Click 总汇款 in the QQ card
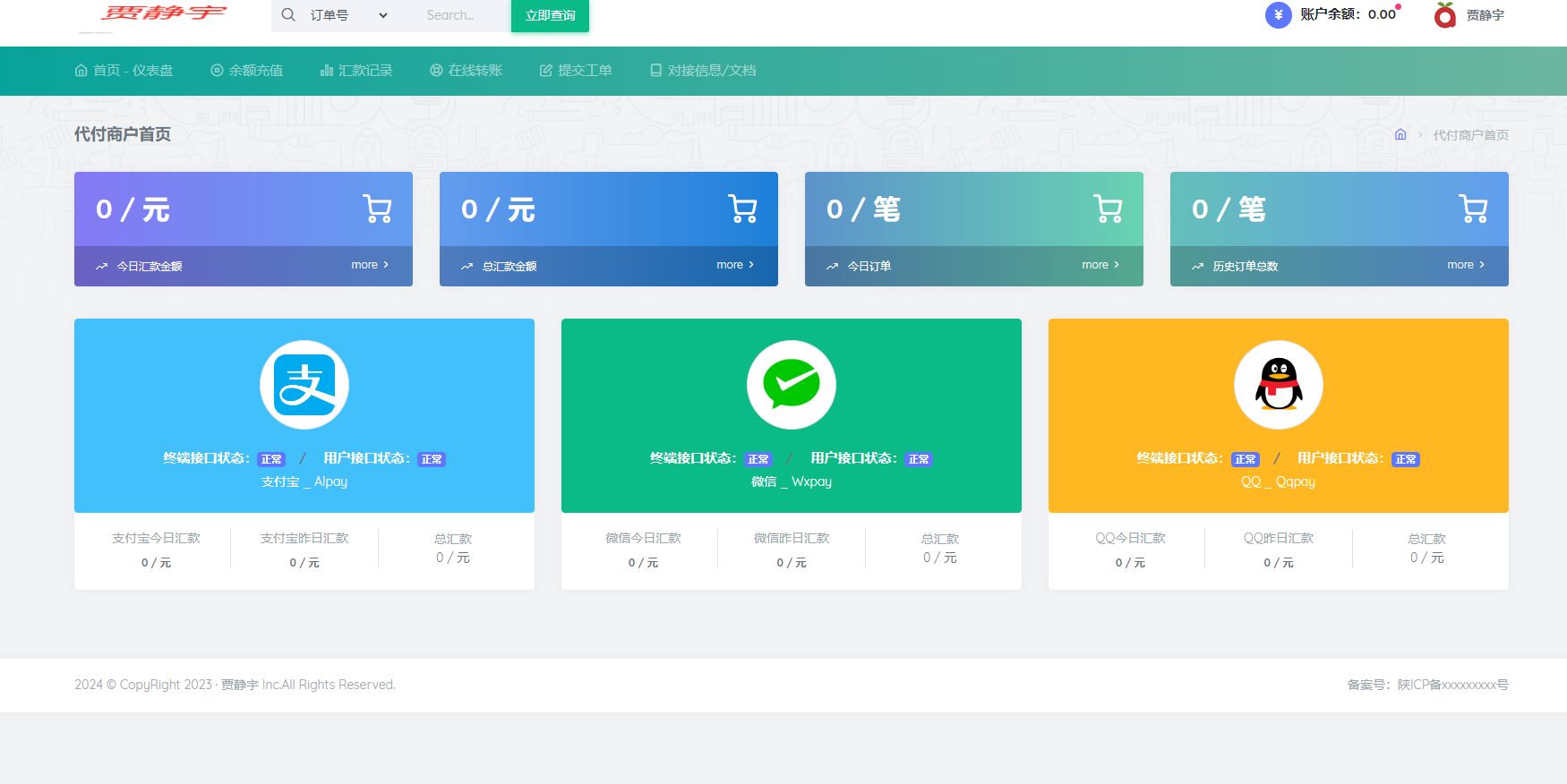Image resolution: width=1567 pixels, height=784 pixels. (x=1427, y=539)
